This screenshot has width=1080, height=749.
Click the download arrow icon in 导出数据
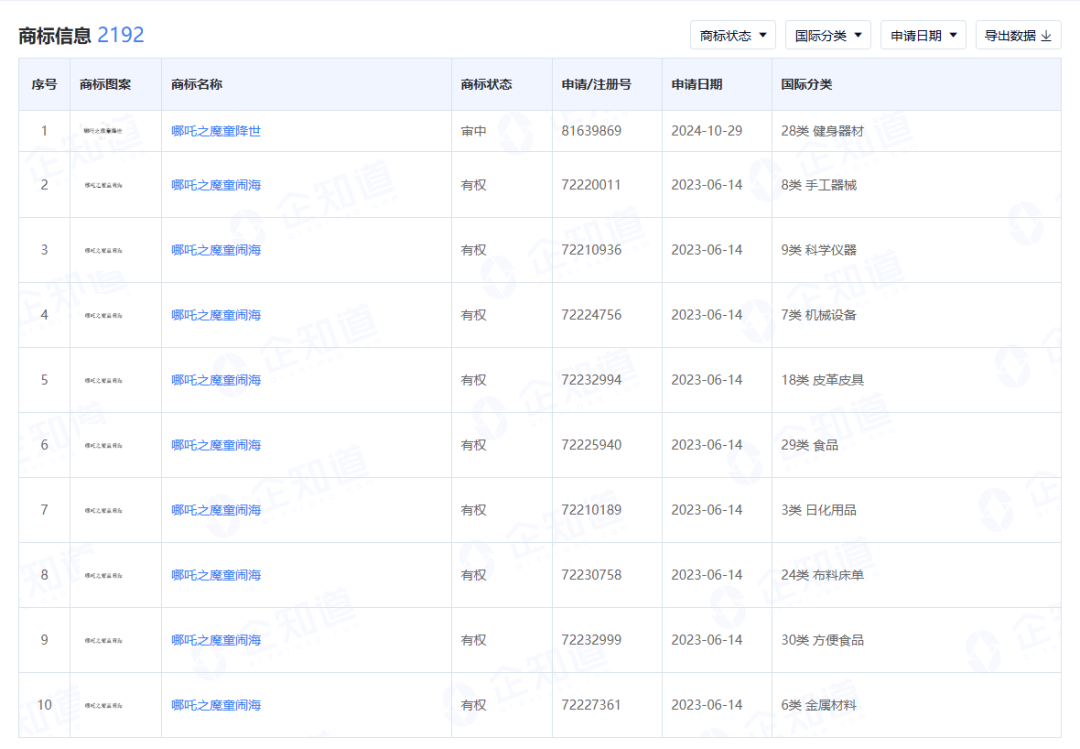tap(1047, 36)
